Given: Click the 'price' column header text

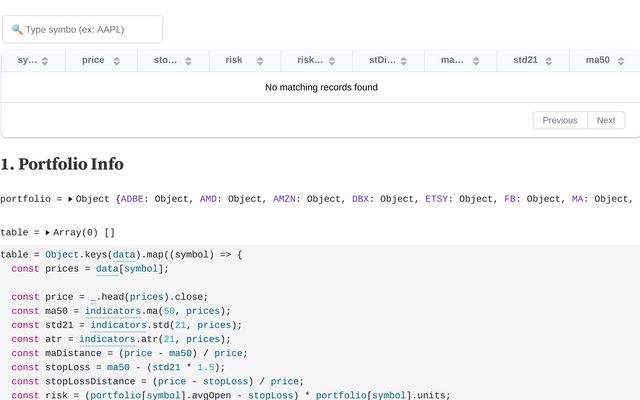Looking at the screenshot, I should coord(93,60).
